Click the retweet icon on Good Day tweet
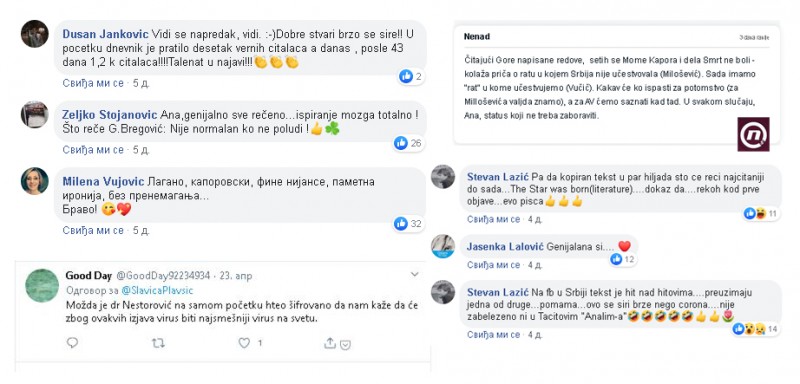 coord(159,344)
